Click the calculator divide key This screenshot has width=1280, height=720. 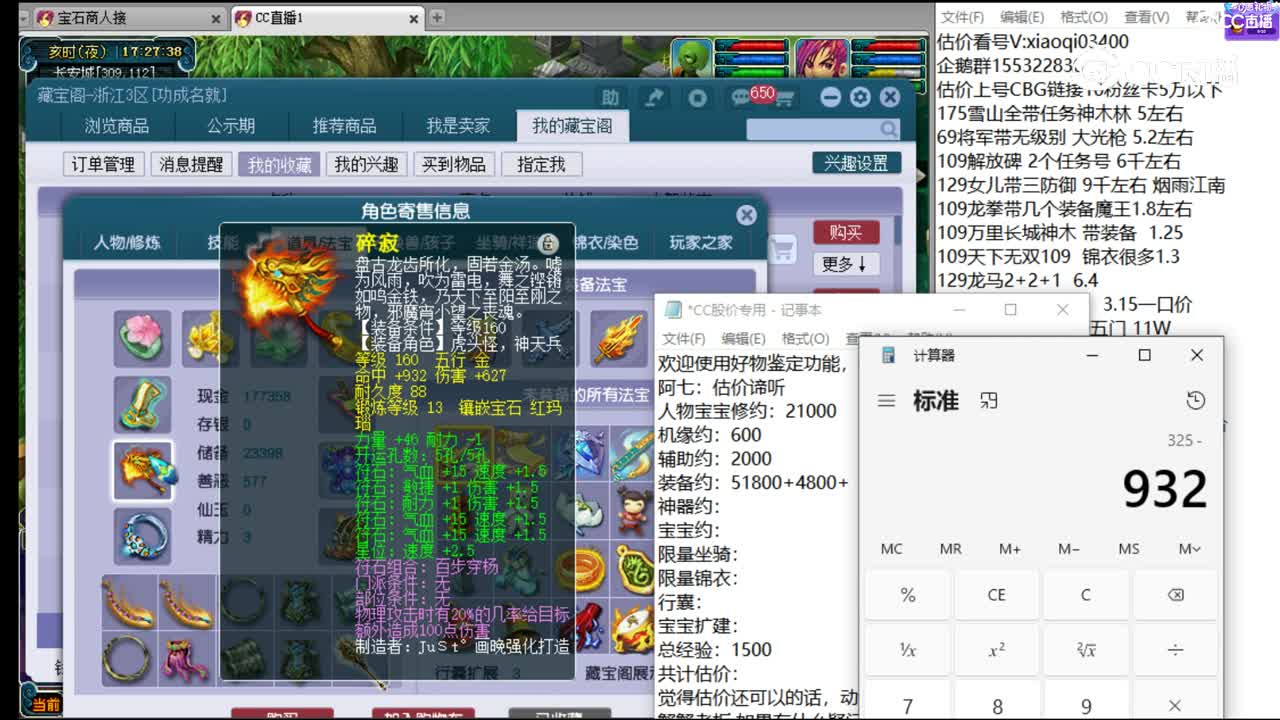[1175, 649]
